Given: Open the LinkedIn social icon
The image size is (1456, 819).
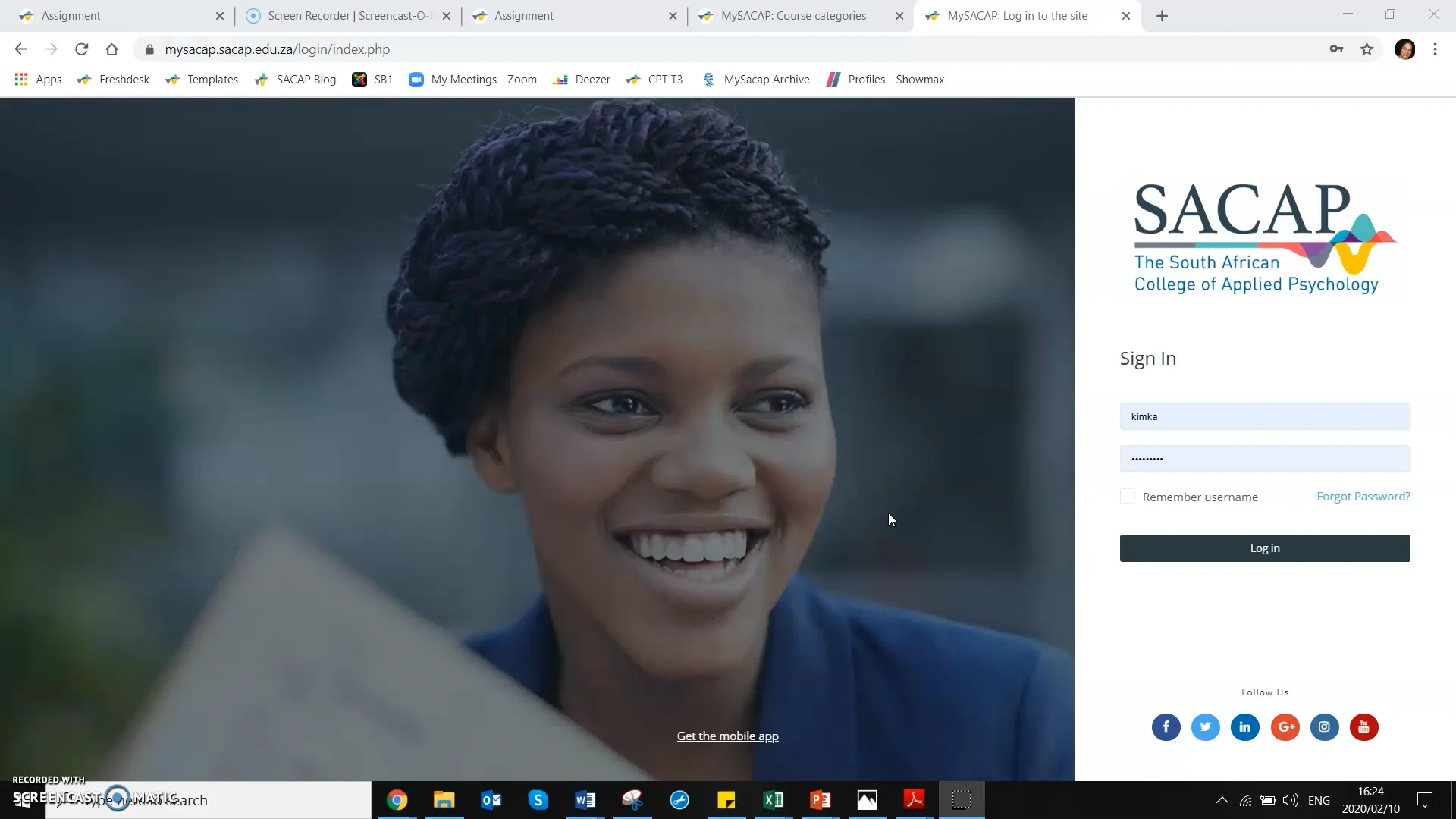Looking at the screenshot, I should coord(1244,726).
